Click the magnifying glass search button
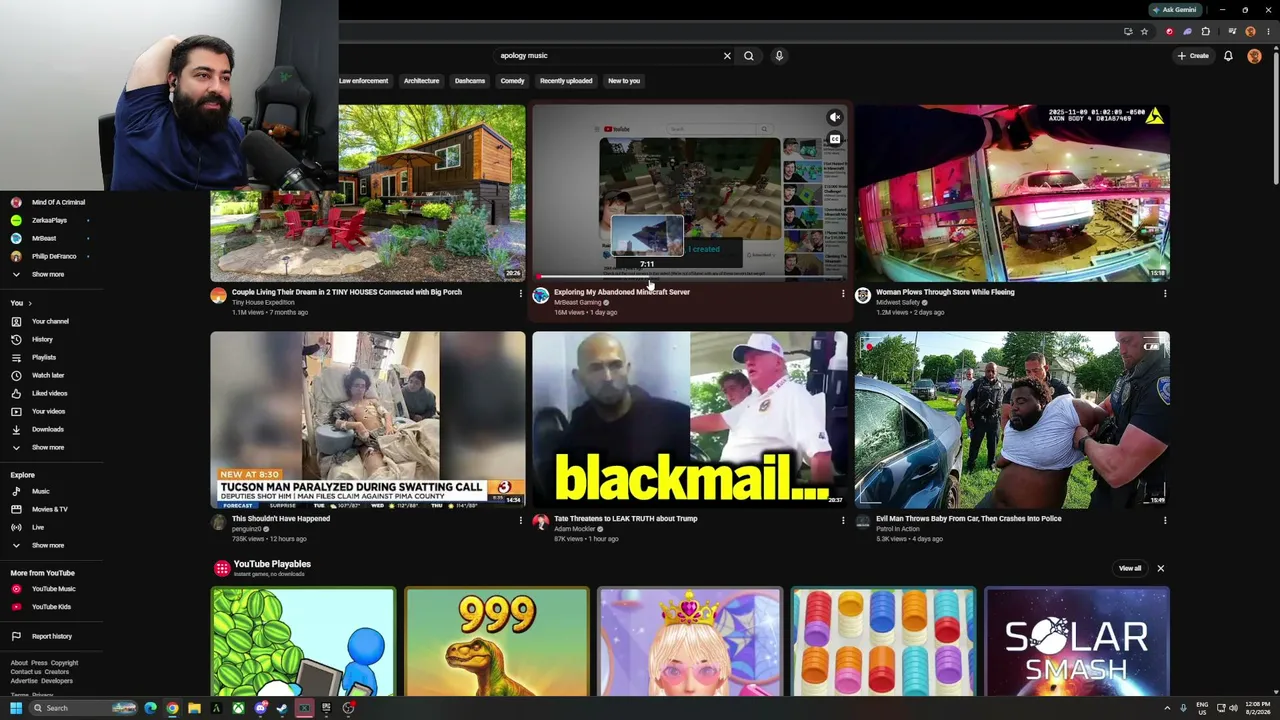 click(749, 56)
